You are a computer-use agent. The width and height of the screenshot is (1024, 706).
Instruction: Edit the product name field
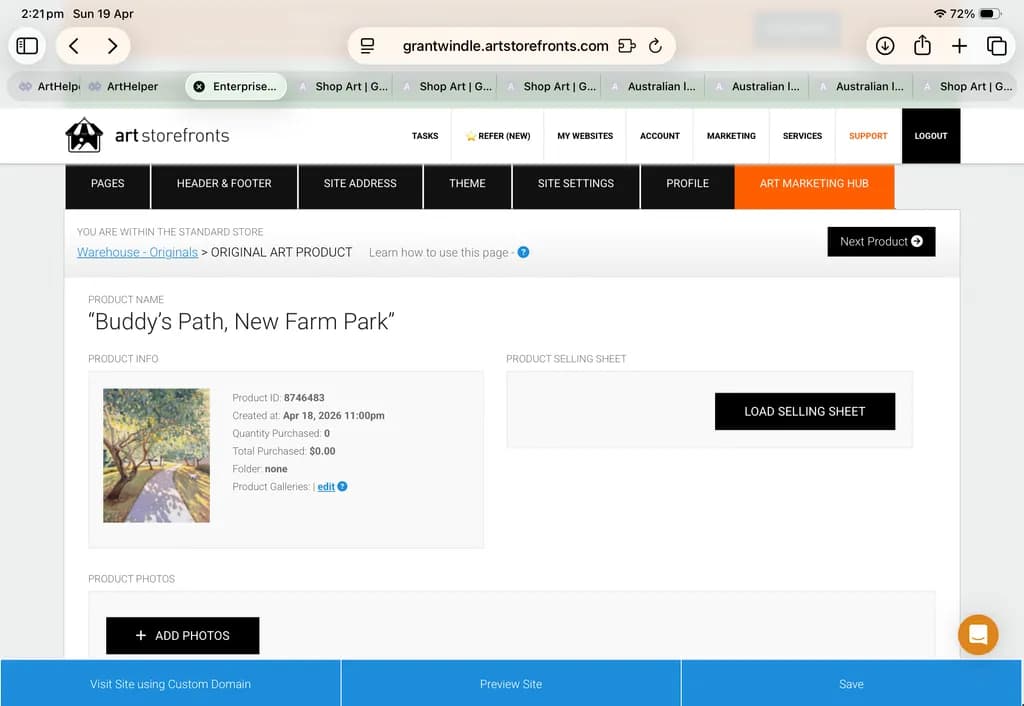pos(242,321)
